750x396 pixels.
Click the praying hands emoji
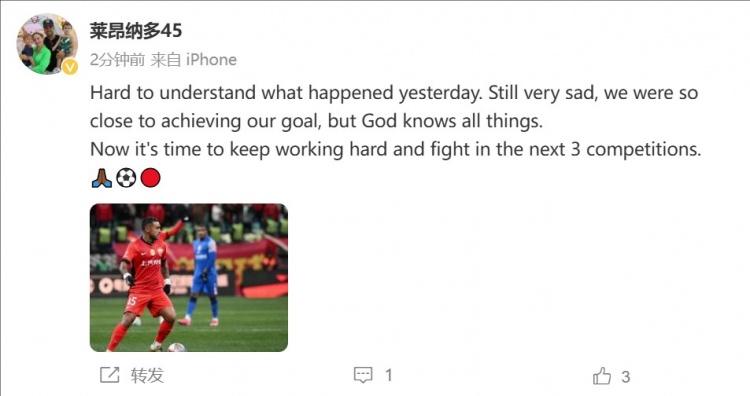(x=101, y=178)
